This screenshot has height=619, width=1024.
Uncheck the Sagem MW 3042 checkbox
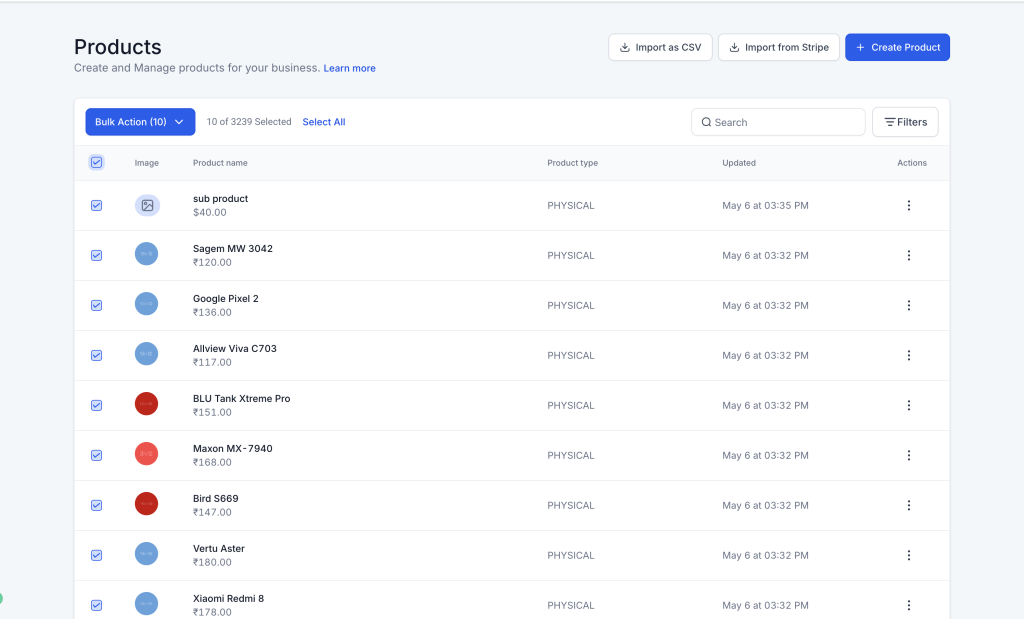(x=97, y=255)
